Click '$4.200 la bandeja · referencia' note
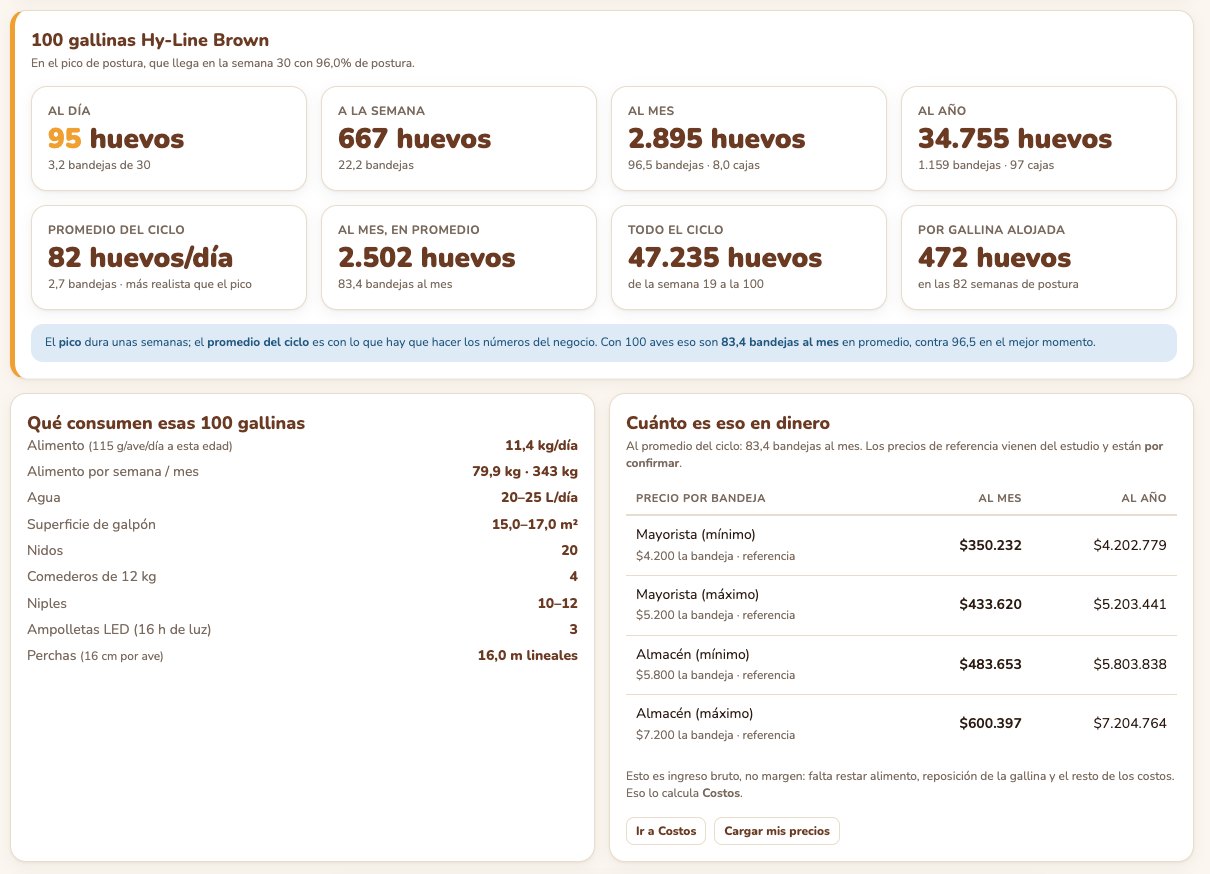1210x874 pixels. coord(715,556)
